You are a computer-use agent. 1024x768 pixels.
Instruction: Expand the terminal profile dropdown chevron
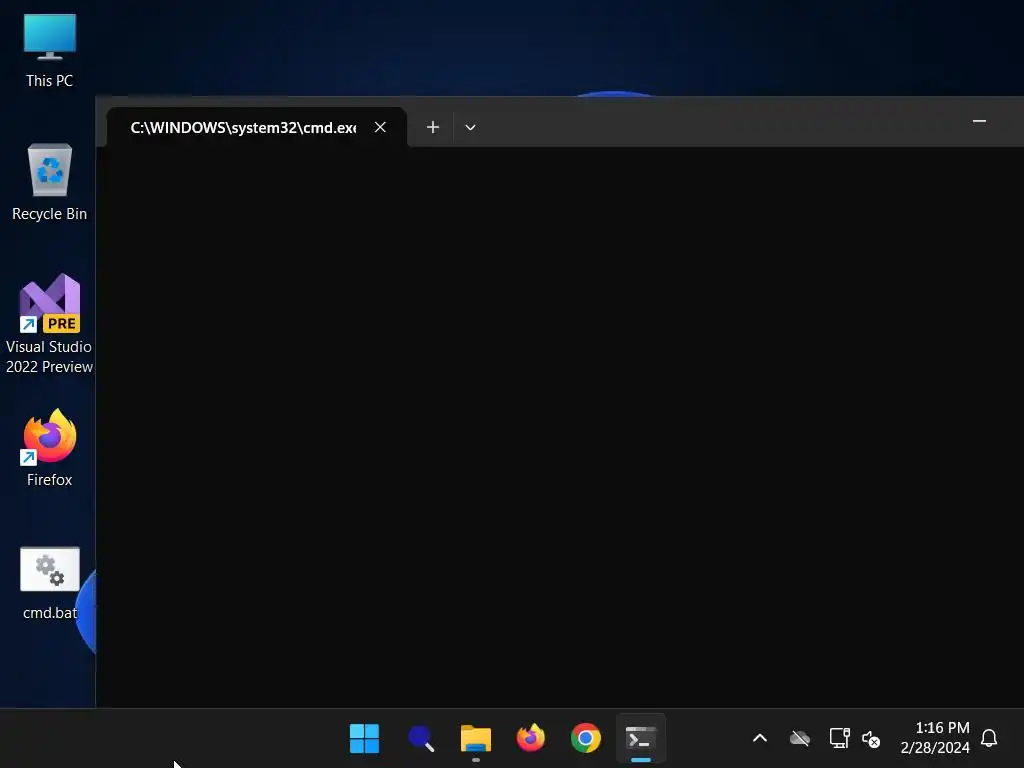tap(470, 127)
